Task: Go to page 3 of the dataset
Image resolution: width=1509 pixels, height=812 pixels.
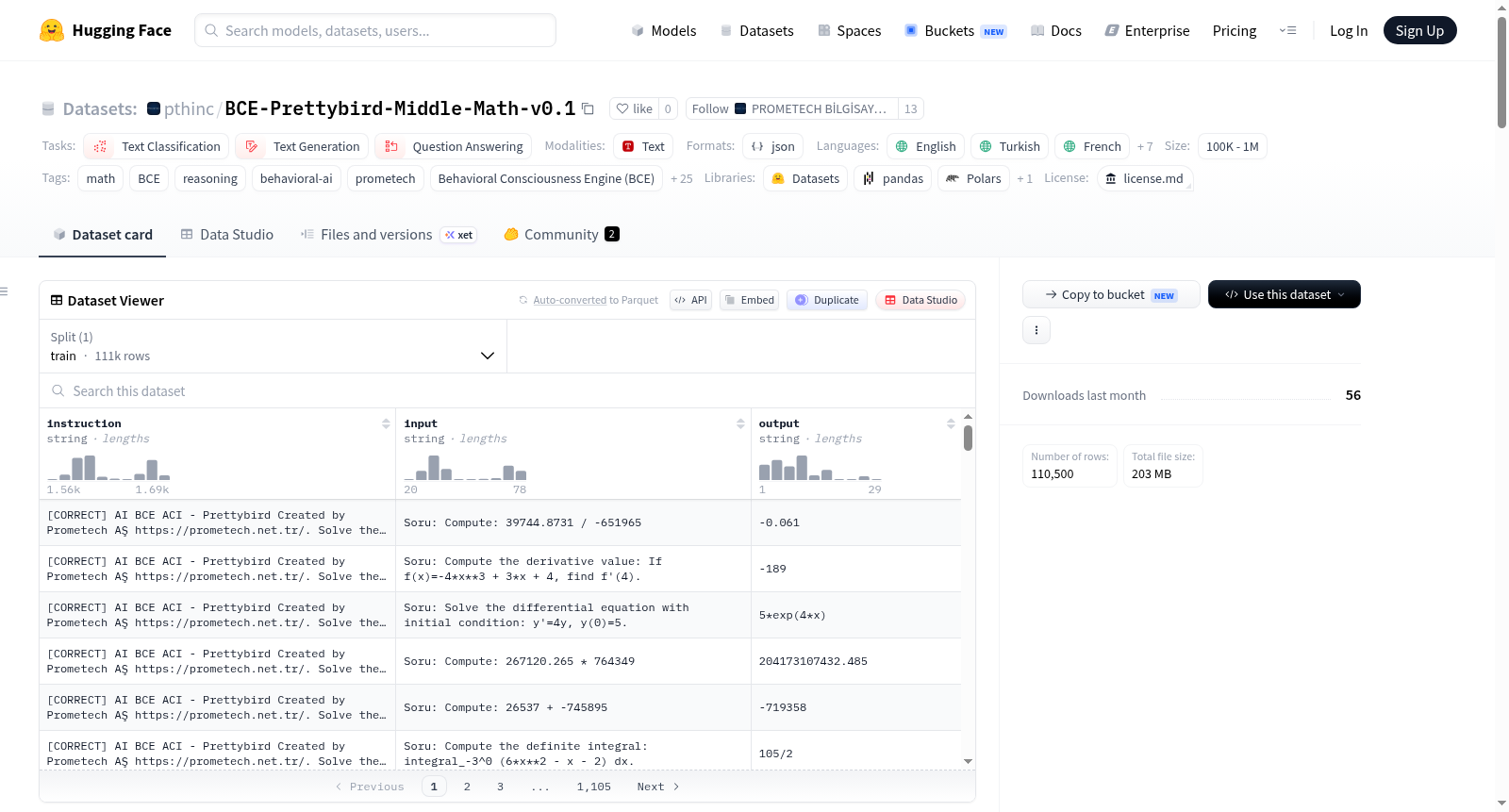Action: tap(500, 787)
